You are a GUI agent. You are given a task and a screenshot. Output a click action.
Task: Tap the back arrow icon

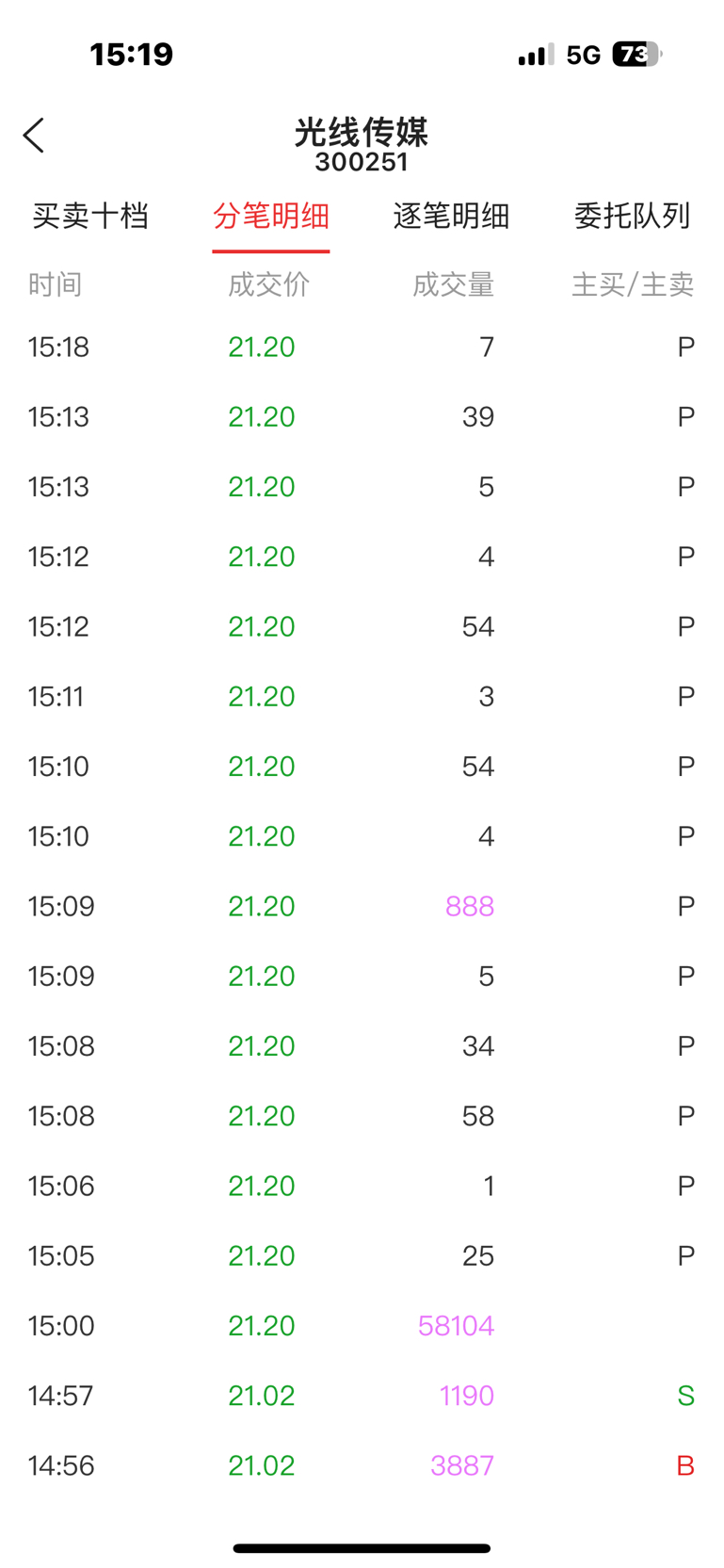click(34, 136)
